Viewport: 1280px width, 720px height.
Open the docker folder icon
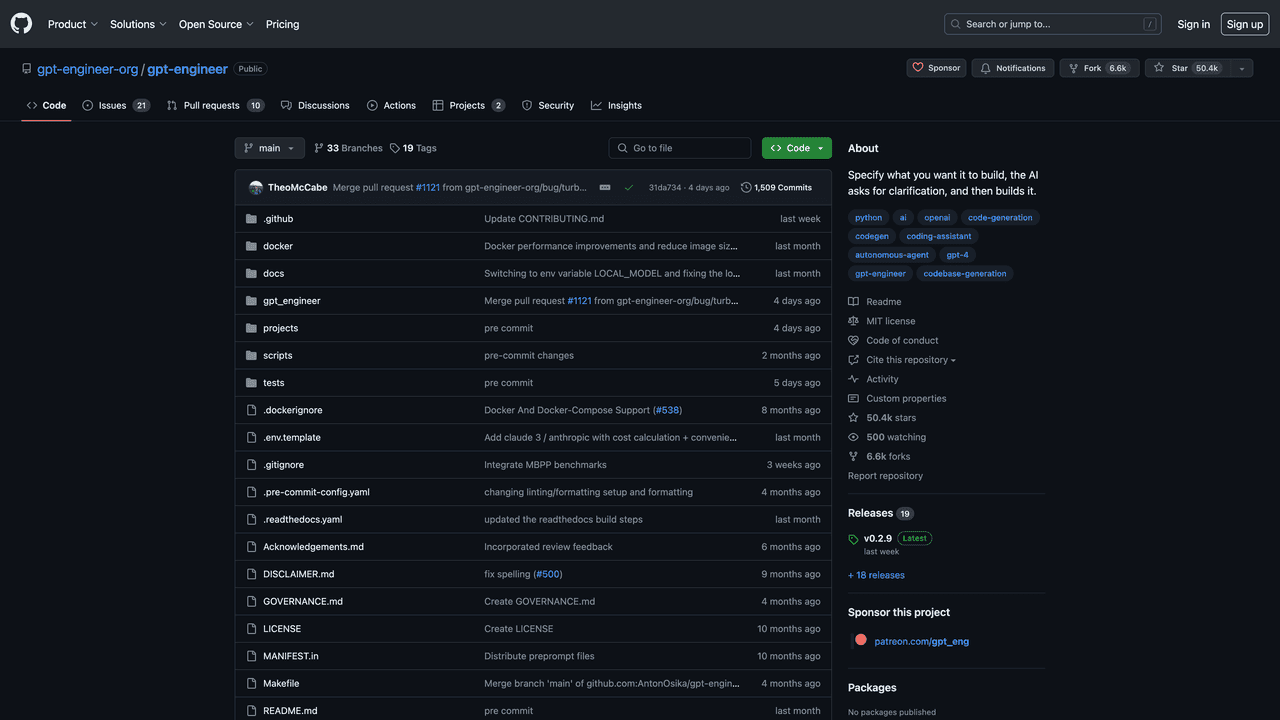(x=252, y=246)
